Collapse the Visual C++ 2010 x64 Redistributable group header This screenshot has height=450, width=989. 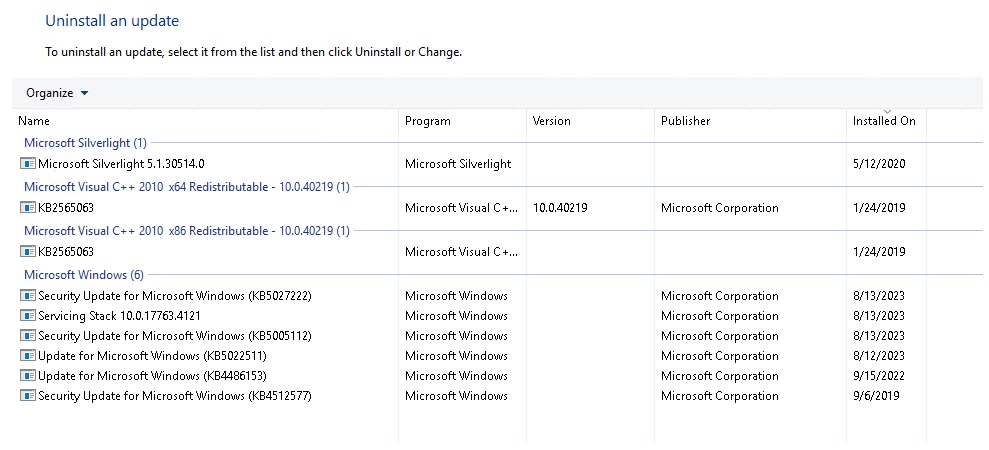187,187
